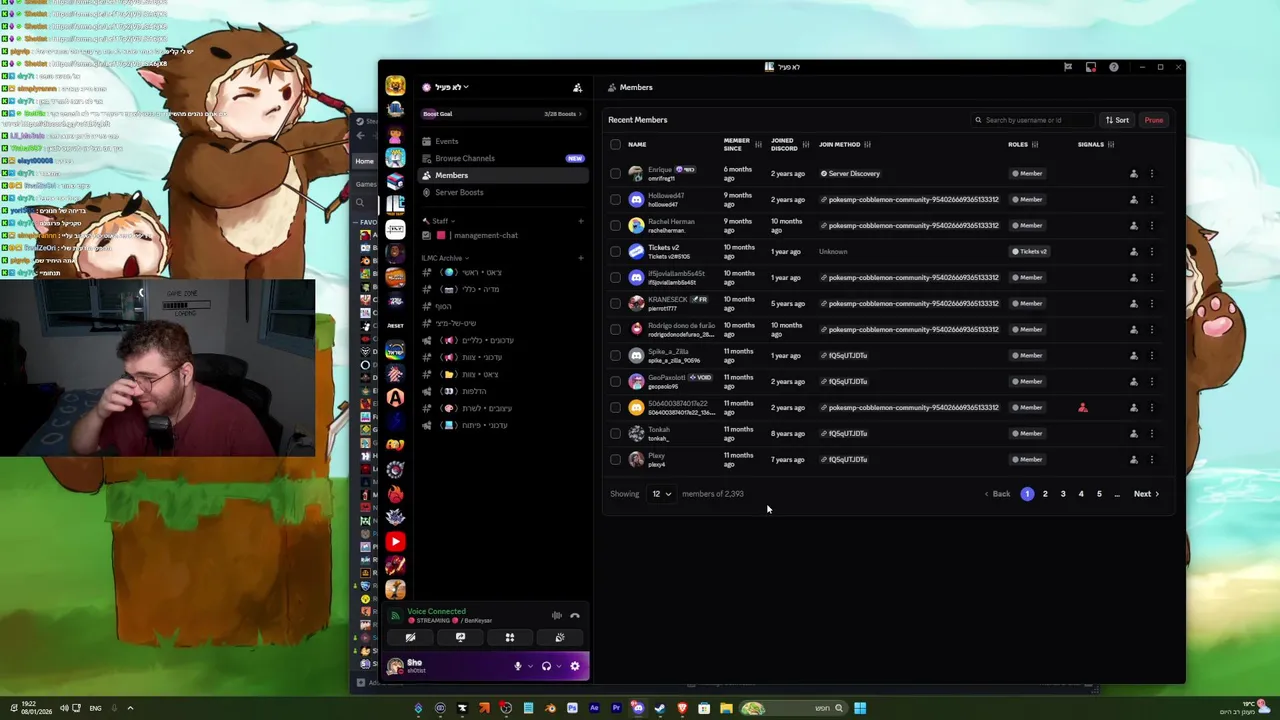Disconnect from voice call
Screen dimensions: 1280x720
click(x=575, y=616)
